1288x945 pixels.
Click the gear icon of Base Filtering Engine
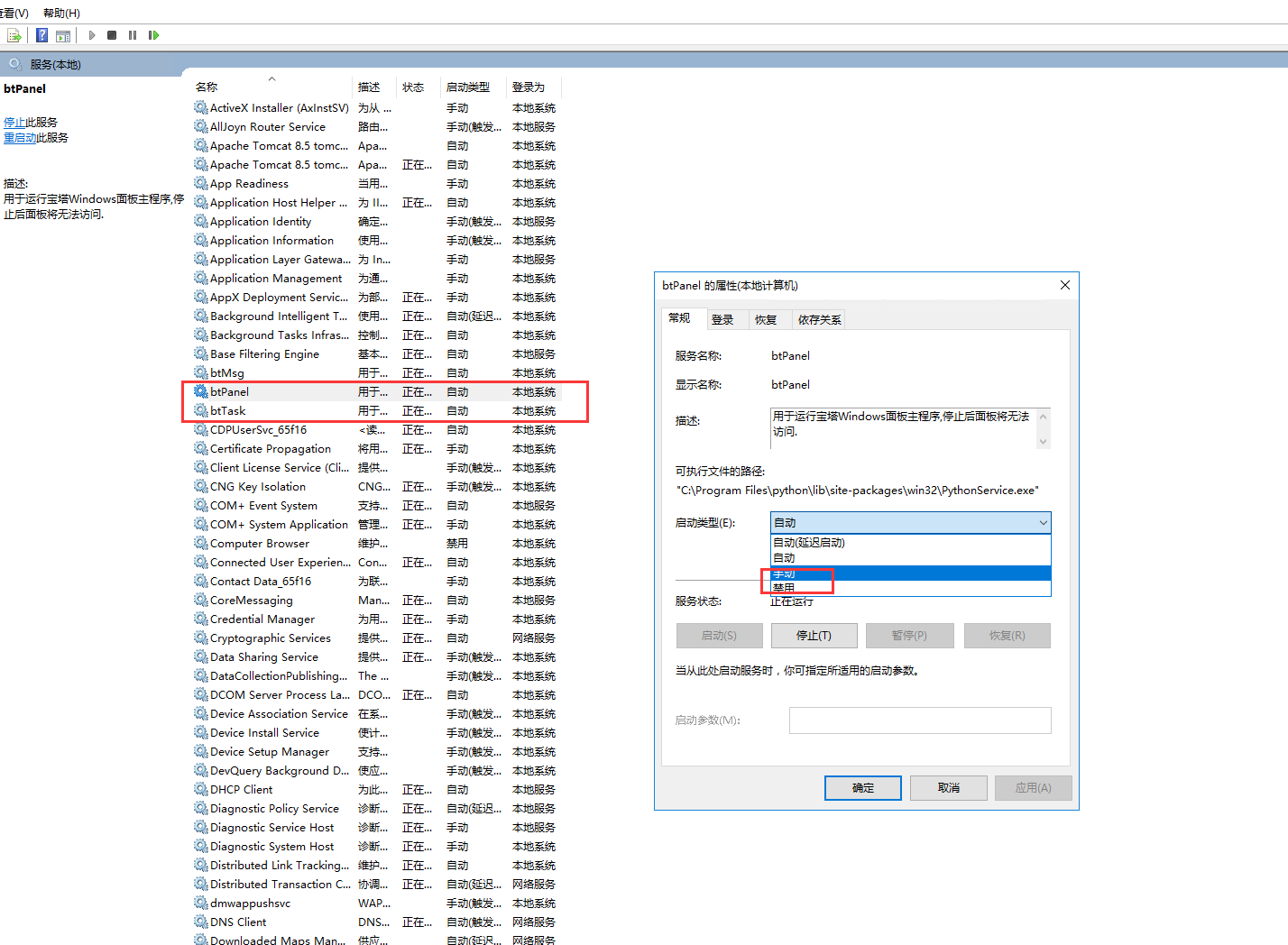click(x=200, y=353)
